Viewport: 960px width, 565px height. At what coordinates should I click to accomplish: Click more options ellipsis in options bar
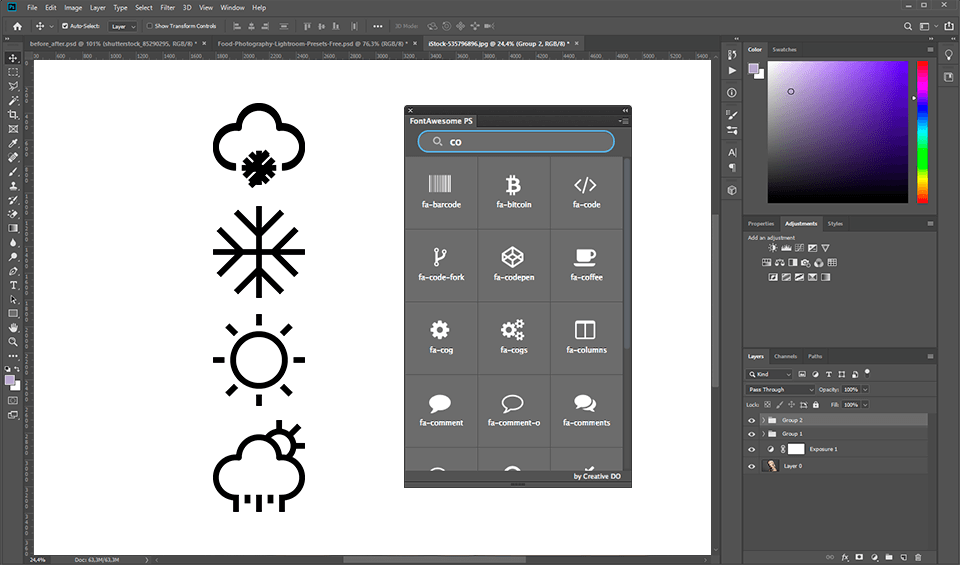[x=377, y=26]
